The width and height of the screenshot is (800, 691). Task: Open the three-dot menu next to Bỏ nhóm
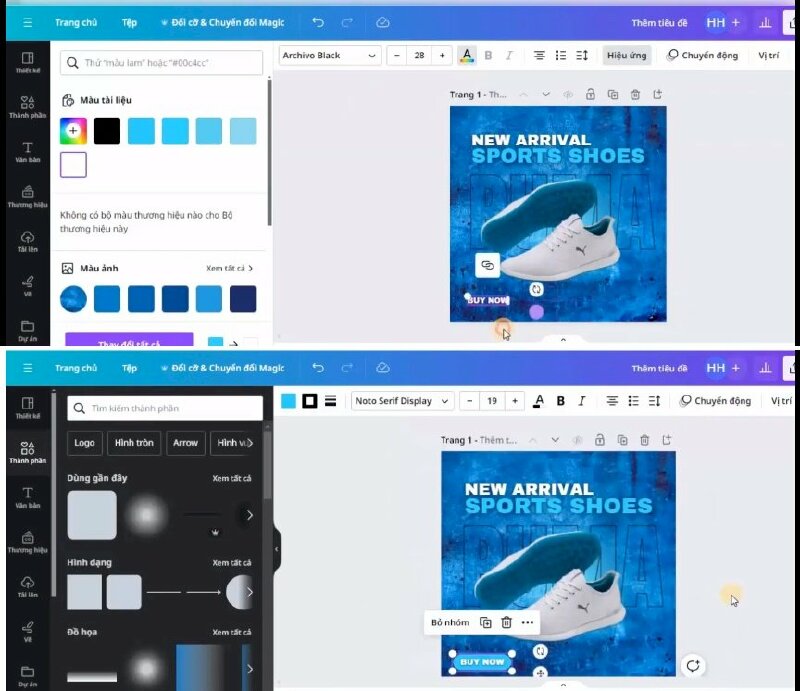(x=527, y=622)
